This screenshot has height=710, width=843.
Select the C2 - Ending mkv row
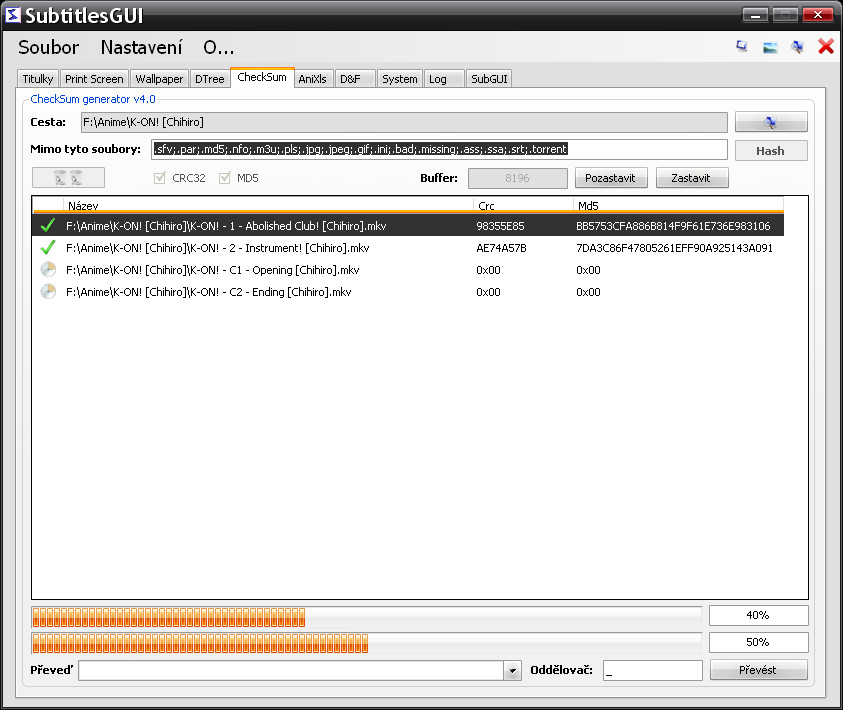[x=408, y=292]
